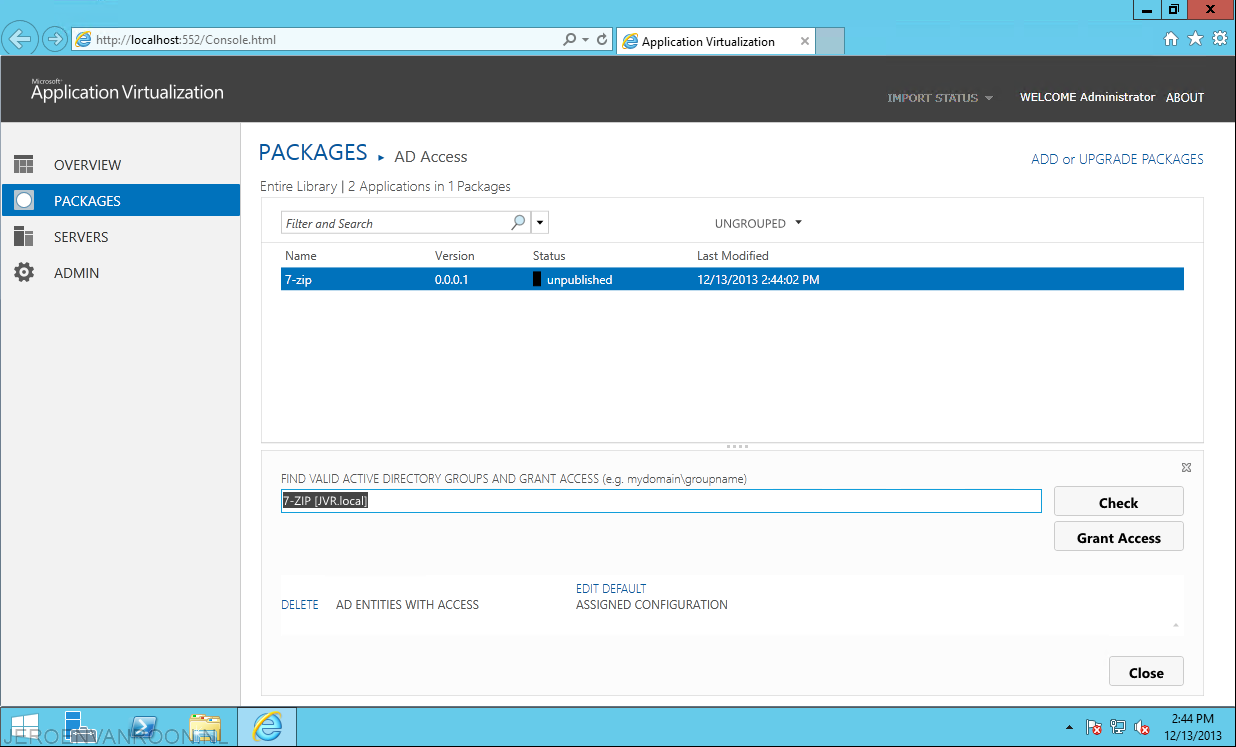Screen dimensions: 1236x747
Task: Sort by the Name column header
Action: 300,256
